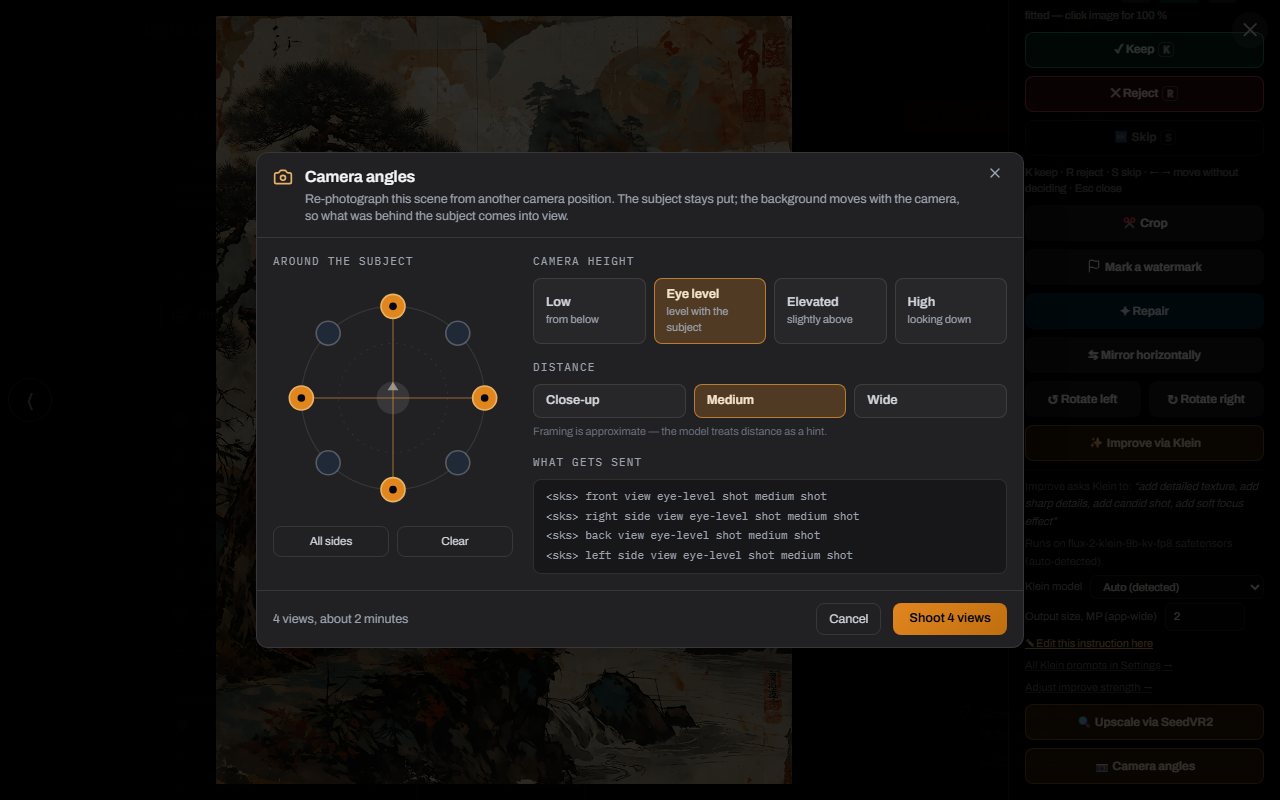Viewport: 1280px width, 800px height.
Task: Choose High looking down camera height
Action: 951,311
